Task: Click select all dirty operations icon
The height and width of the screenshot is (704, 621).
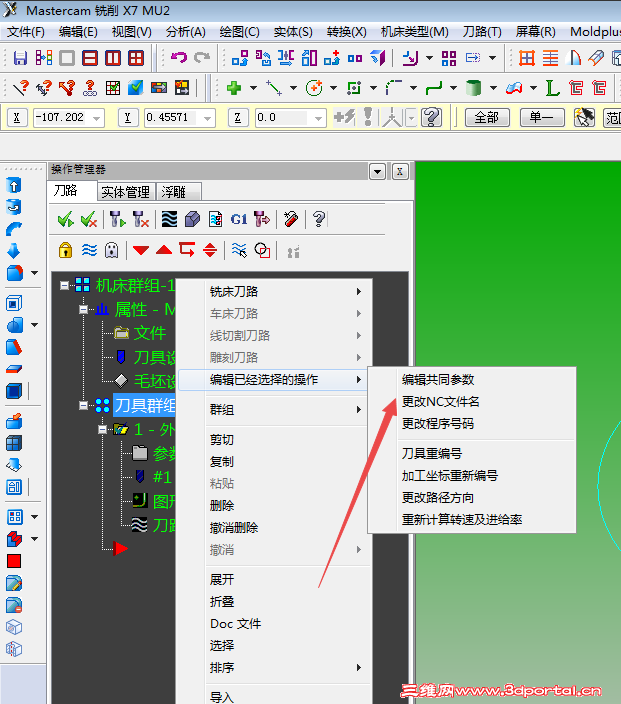Action: (89, 220)
